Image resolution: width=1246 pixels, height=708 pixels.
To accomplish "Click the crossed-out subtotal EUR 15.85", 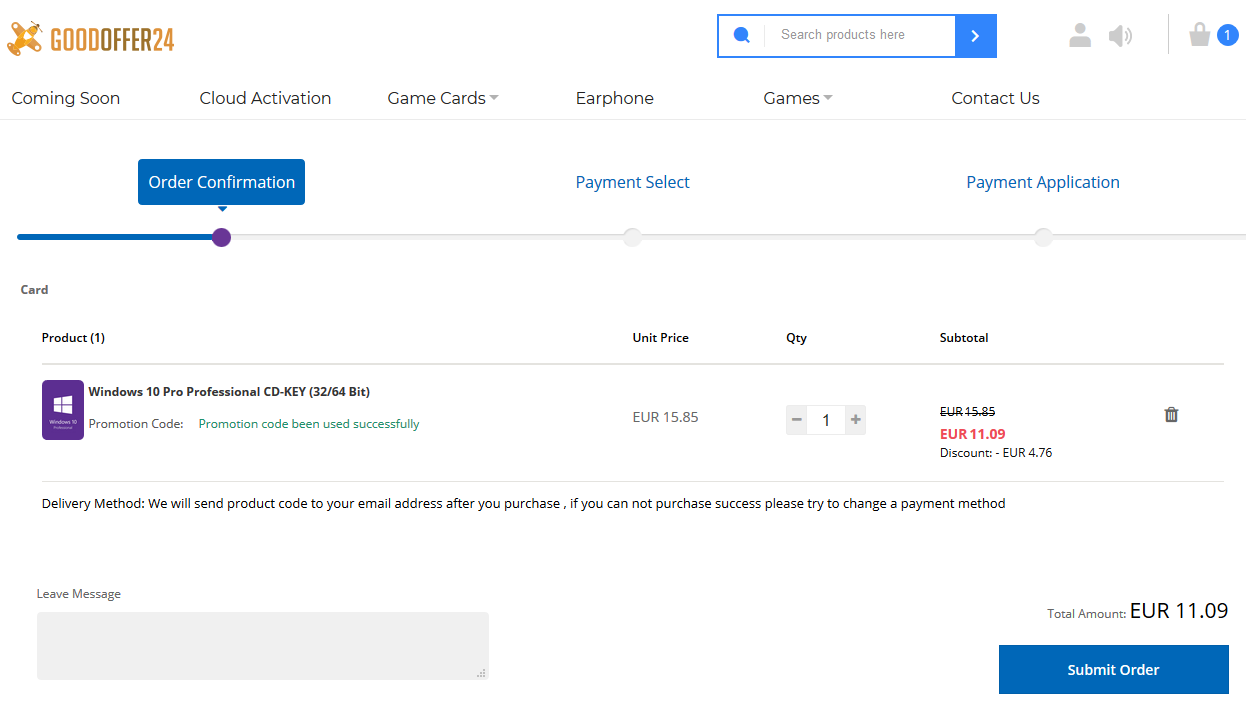I will [968, 412].
